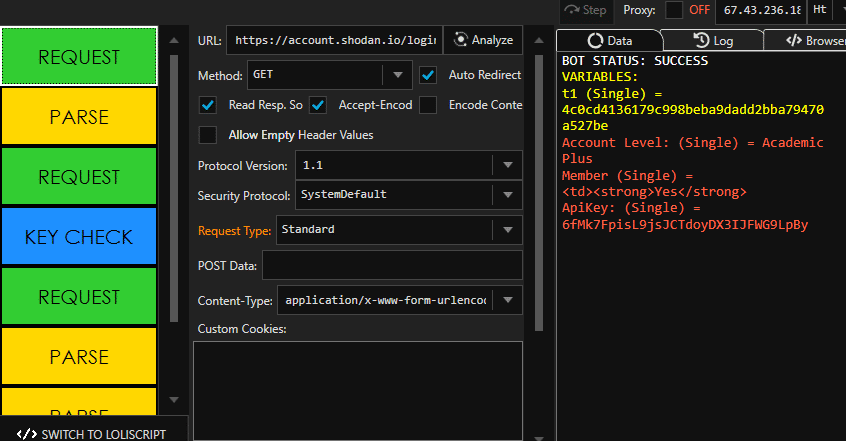Select the blue KEY CHECK block
The image size is (846, 441).
tap(78, 237)
